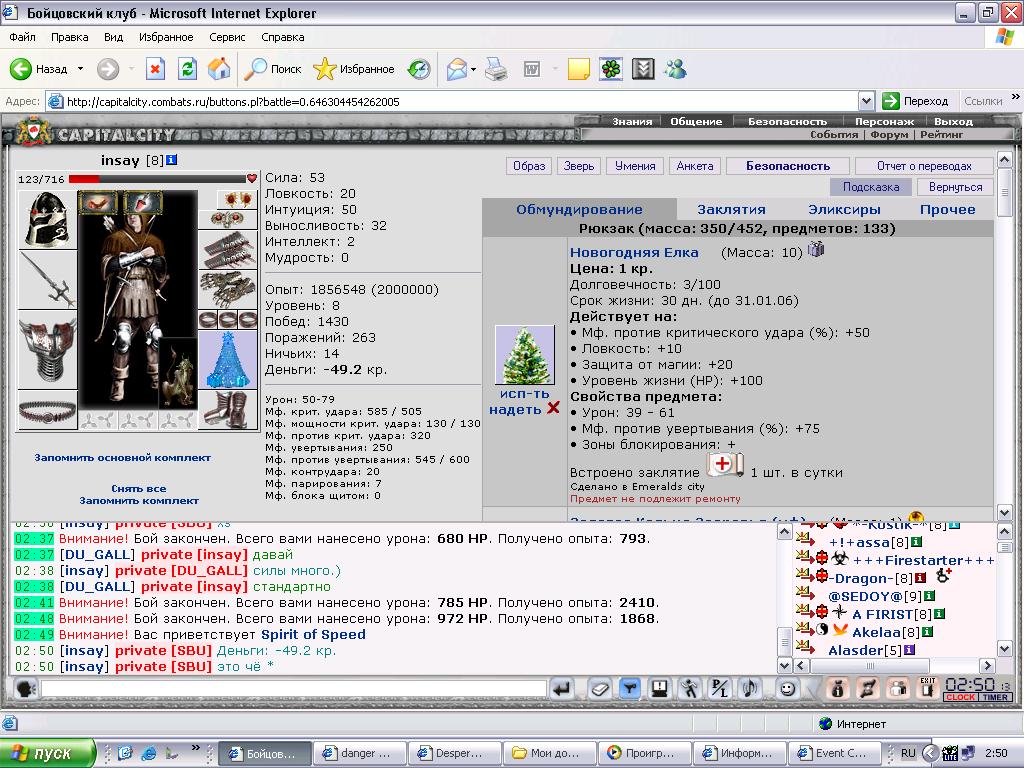Click the Вернуться button
Image resolution: width=1024 pixels, height=768 pixels.
pyautogui.click(x=955, y=187)
